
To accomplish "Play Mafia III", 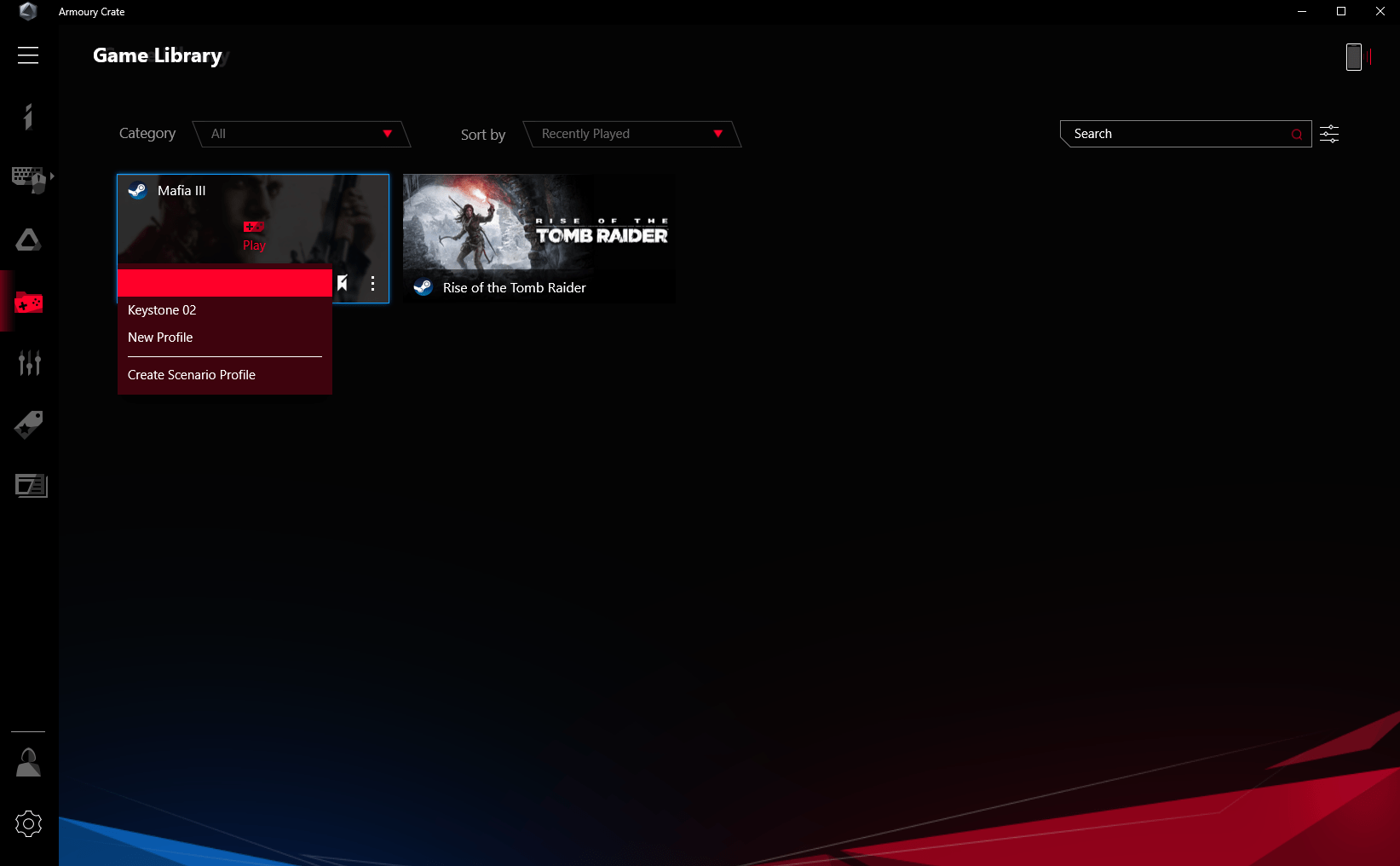I will (x=254, y=237).
